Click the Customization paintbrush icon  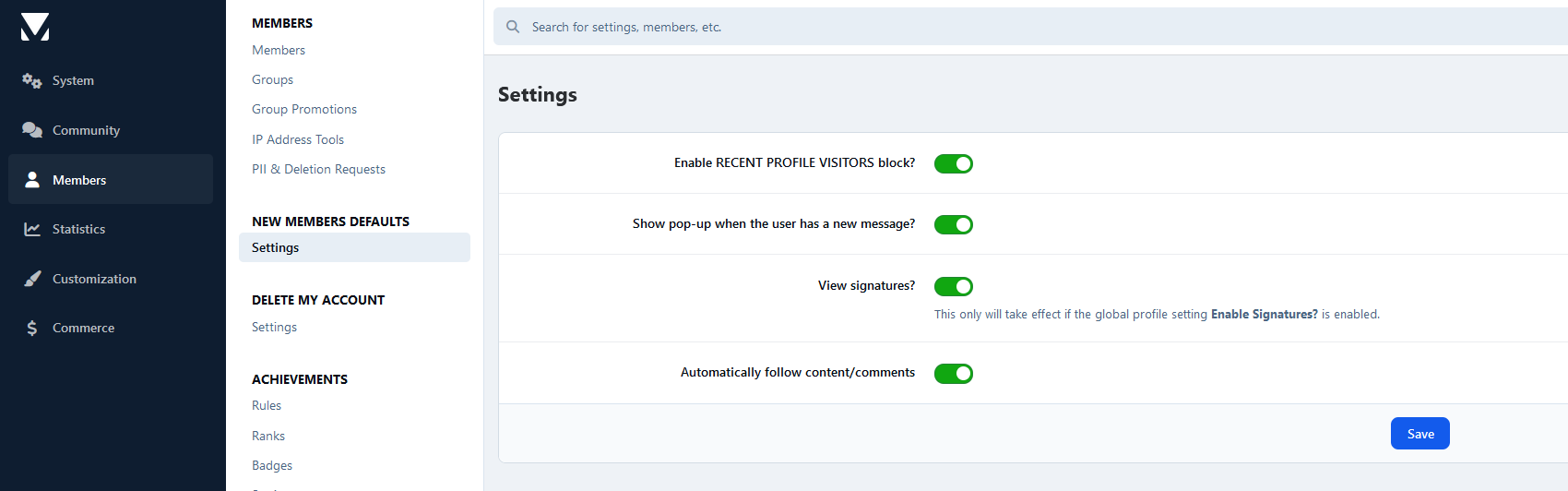(32, 279)
